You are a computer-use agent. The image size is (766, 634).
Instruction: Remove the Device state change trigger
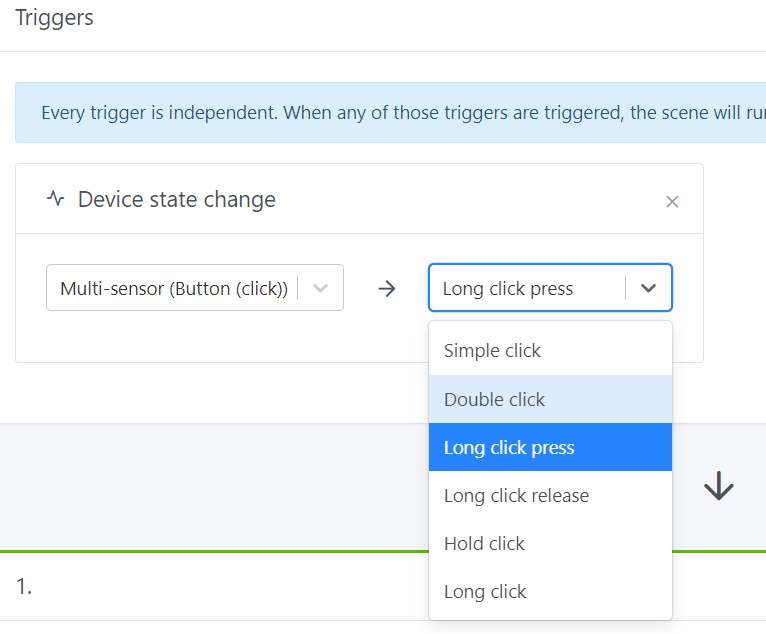pyautogui.click(x=672, y=202)
